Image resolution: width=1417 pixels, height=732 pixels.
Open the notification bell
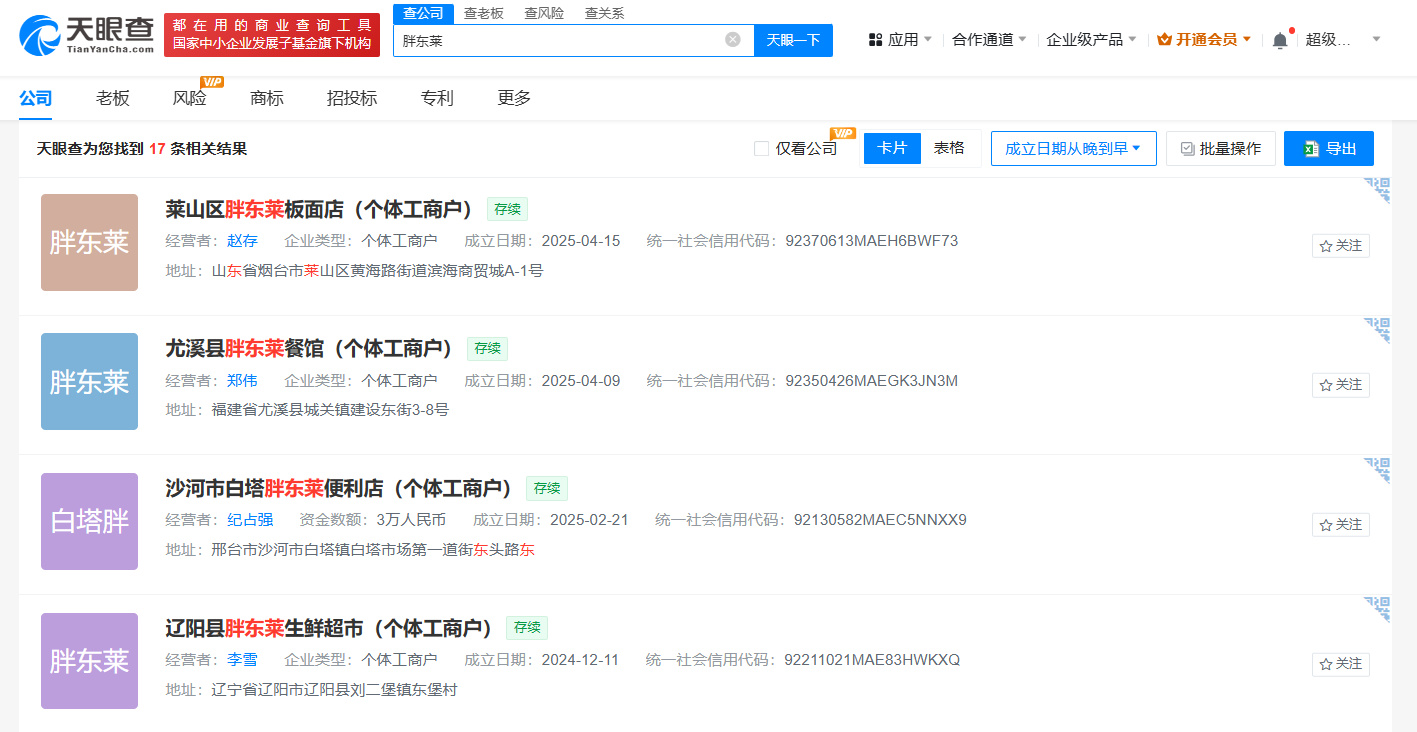[1280, 40]
